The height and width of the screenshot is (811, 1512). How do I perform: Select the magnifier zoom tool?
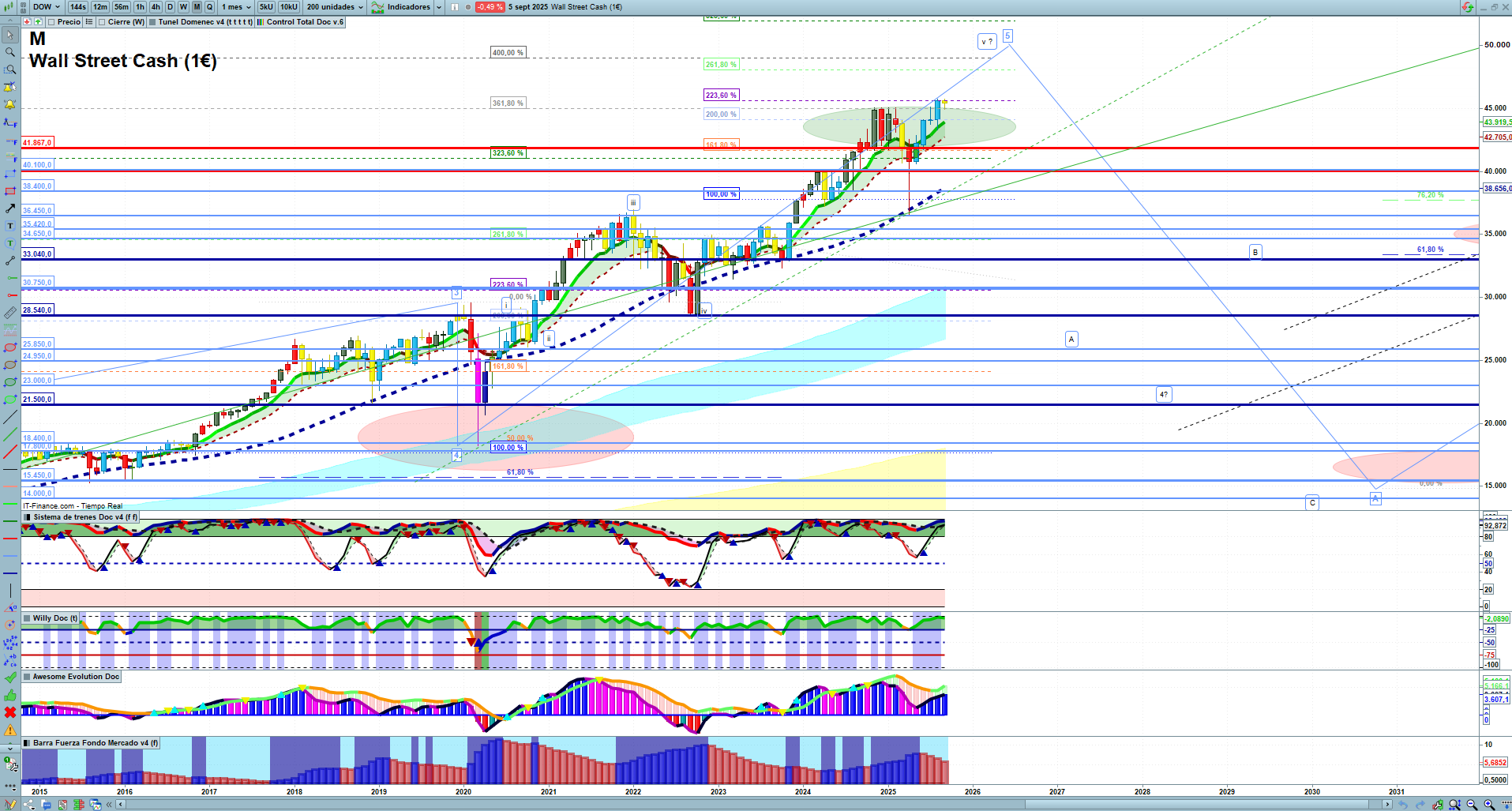10,52
